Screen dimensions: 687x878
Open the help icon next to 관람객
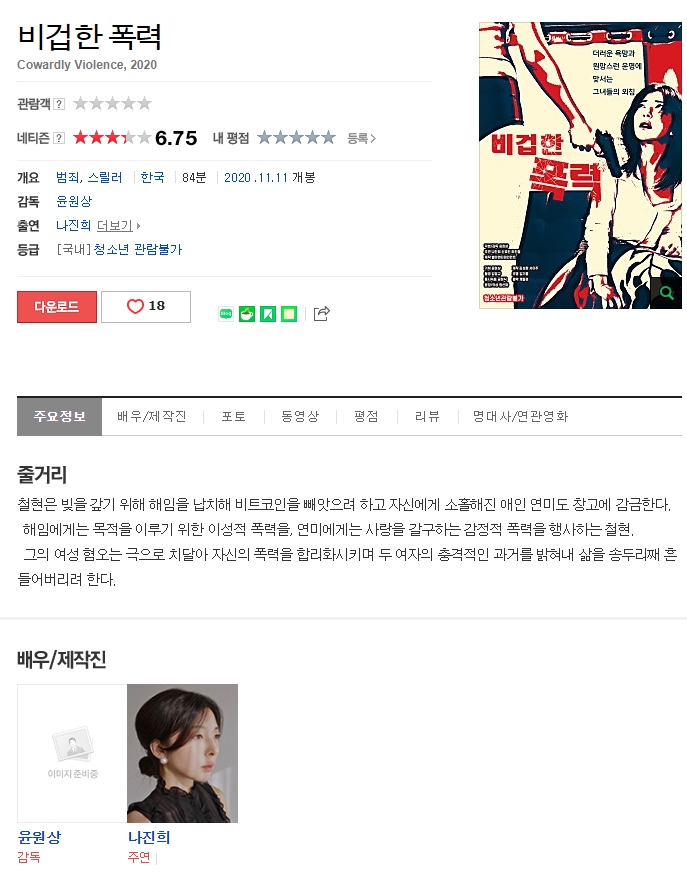tap(59, 104)
